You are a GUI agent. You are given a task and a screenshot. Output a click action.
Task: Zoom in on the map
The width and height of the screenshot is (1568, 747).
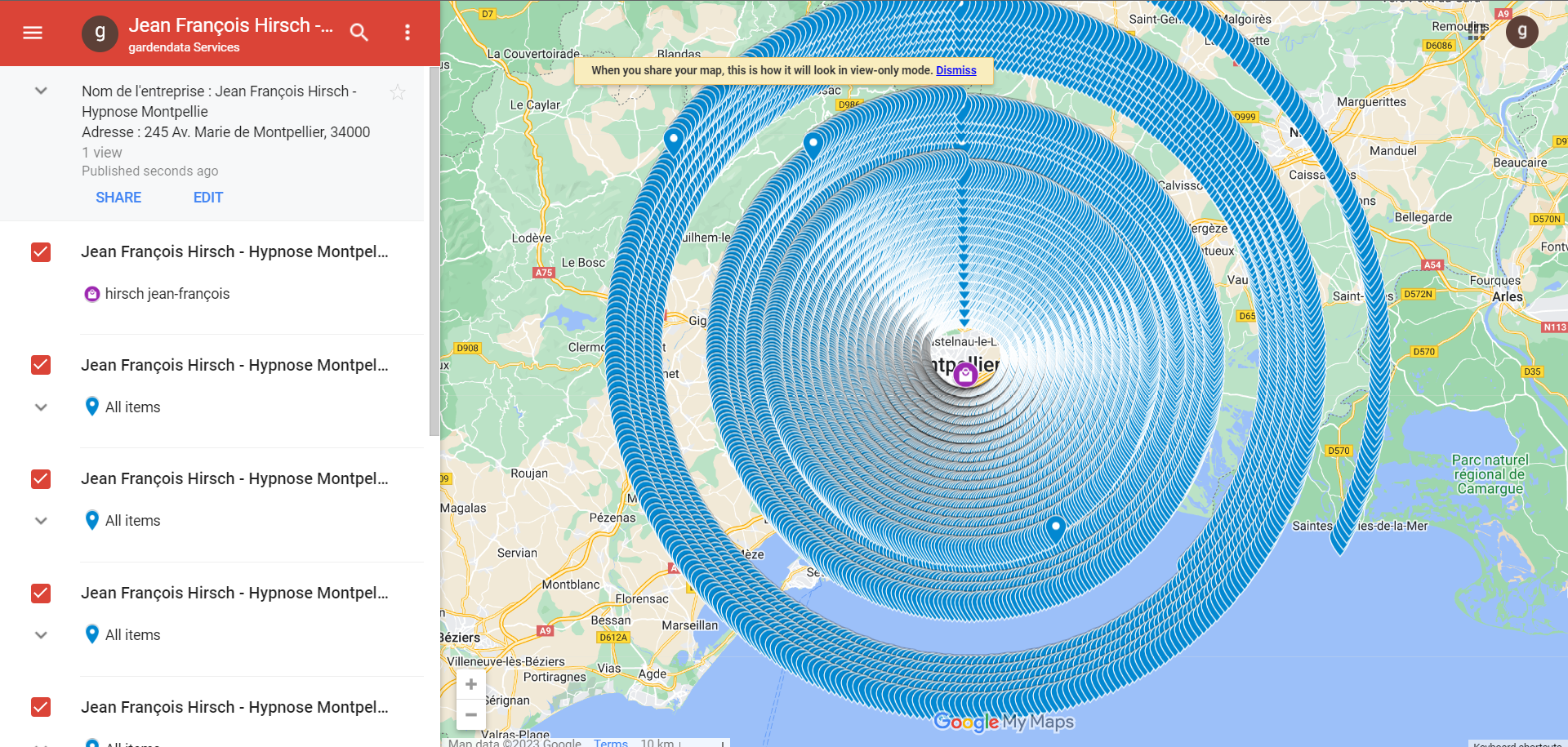(471, 684)
